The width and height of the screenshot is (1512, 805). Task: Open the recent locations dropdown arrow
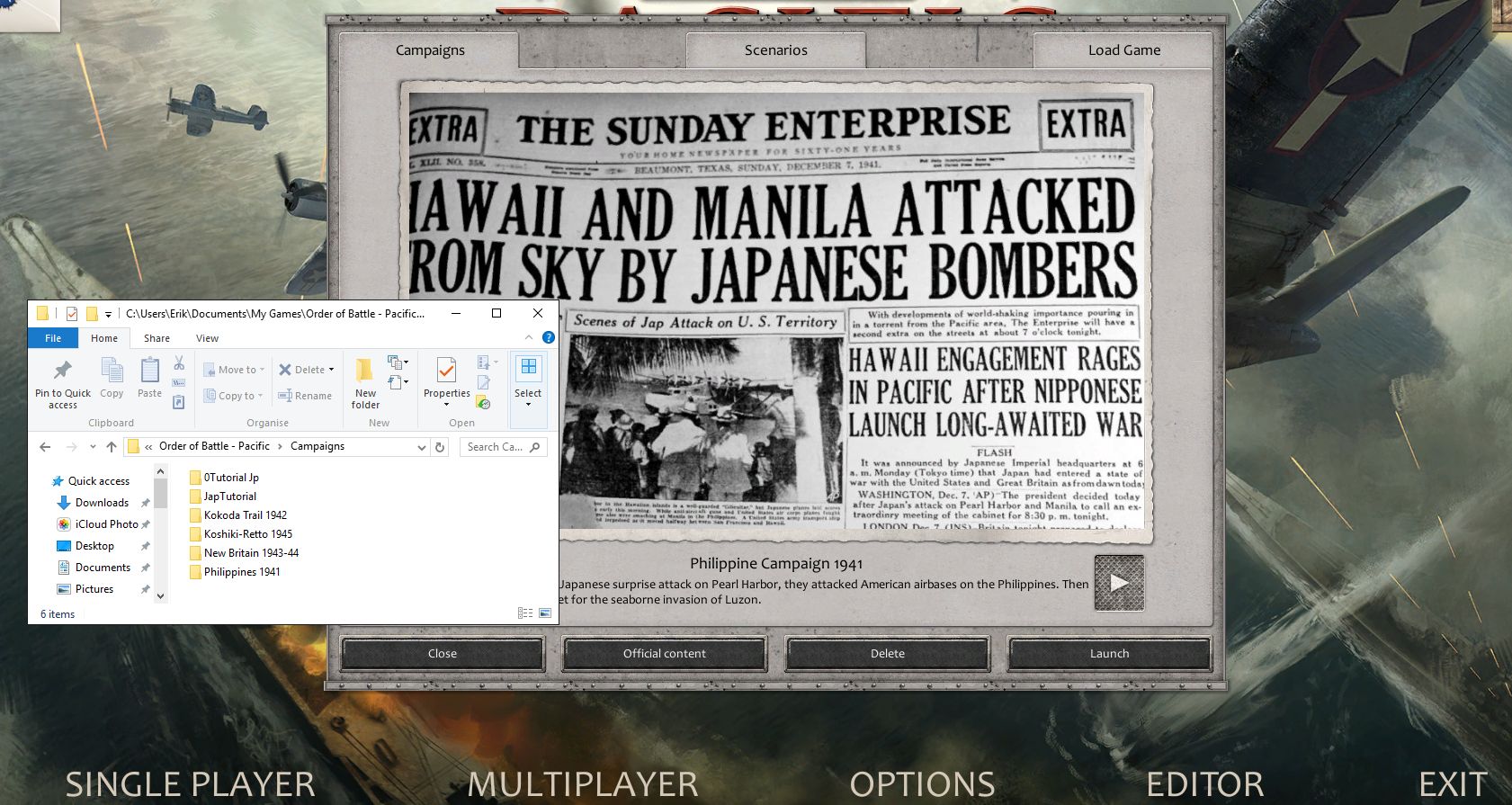coord(93,447)
